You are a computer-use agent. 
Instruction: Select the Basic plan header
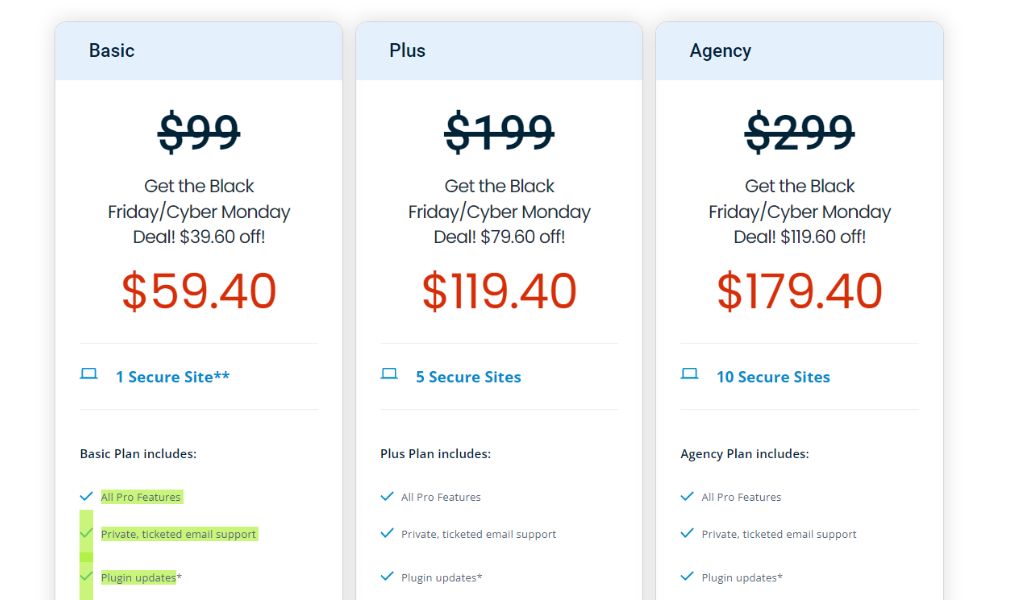[x=199, y=51]
